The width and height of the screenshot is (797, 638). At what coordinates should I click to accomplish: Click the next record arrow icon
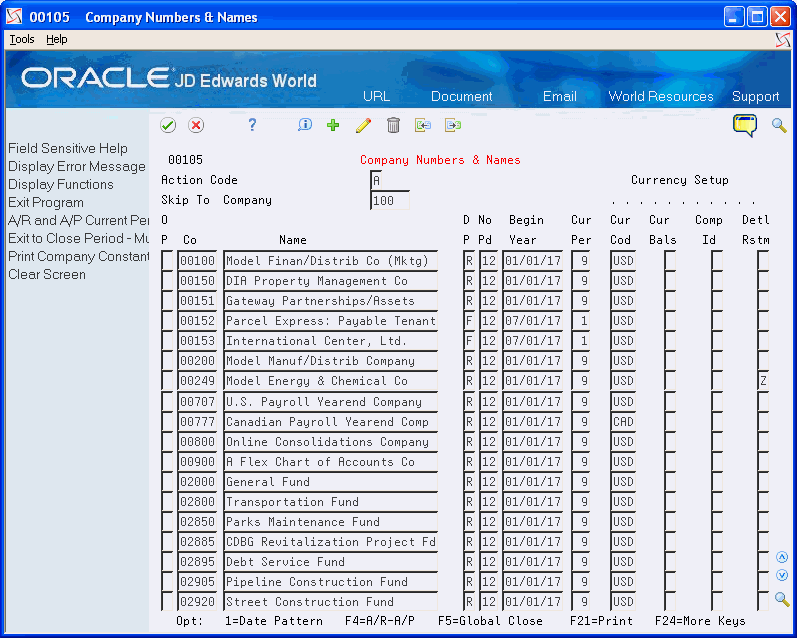click(x=453, y=125)
